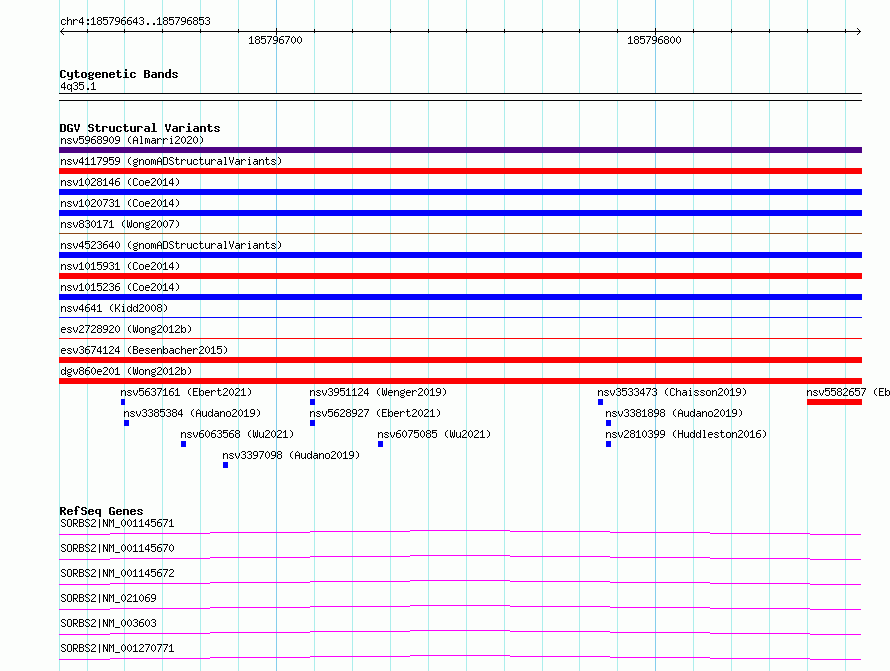Click the nsv5582657 label at right edge

(847, 392)
